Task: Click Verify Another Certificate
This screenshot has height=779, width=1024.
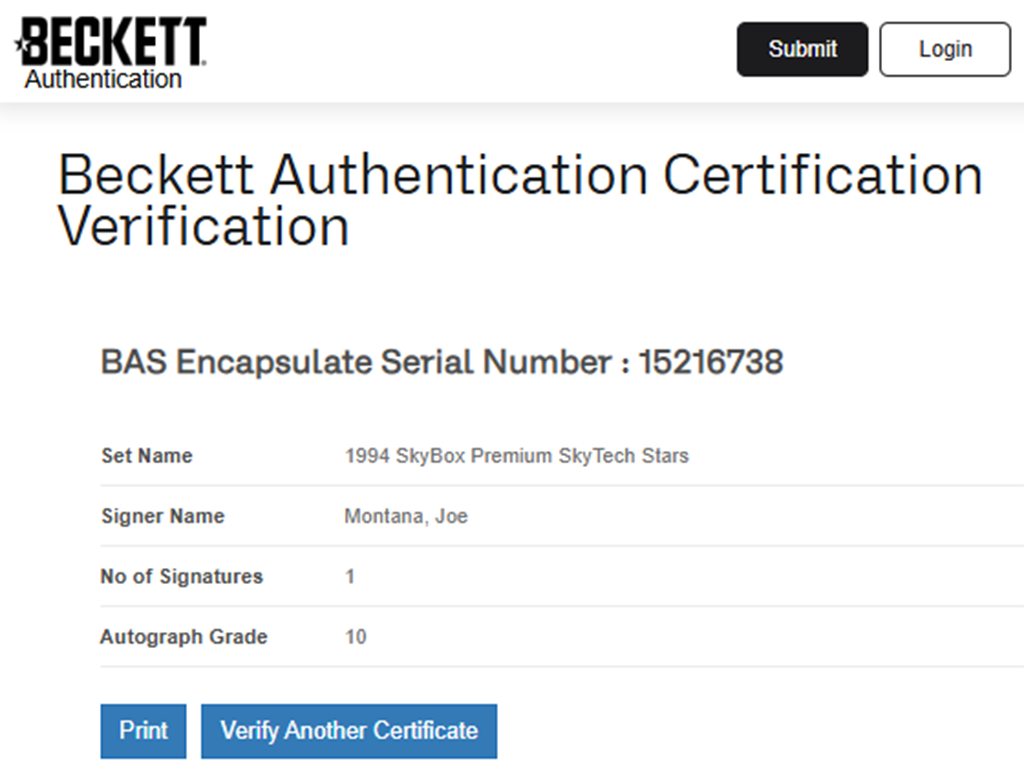Action: tap(349, 731)
